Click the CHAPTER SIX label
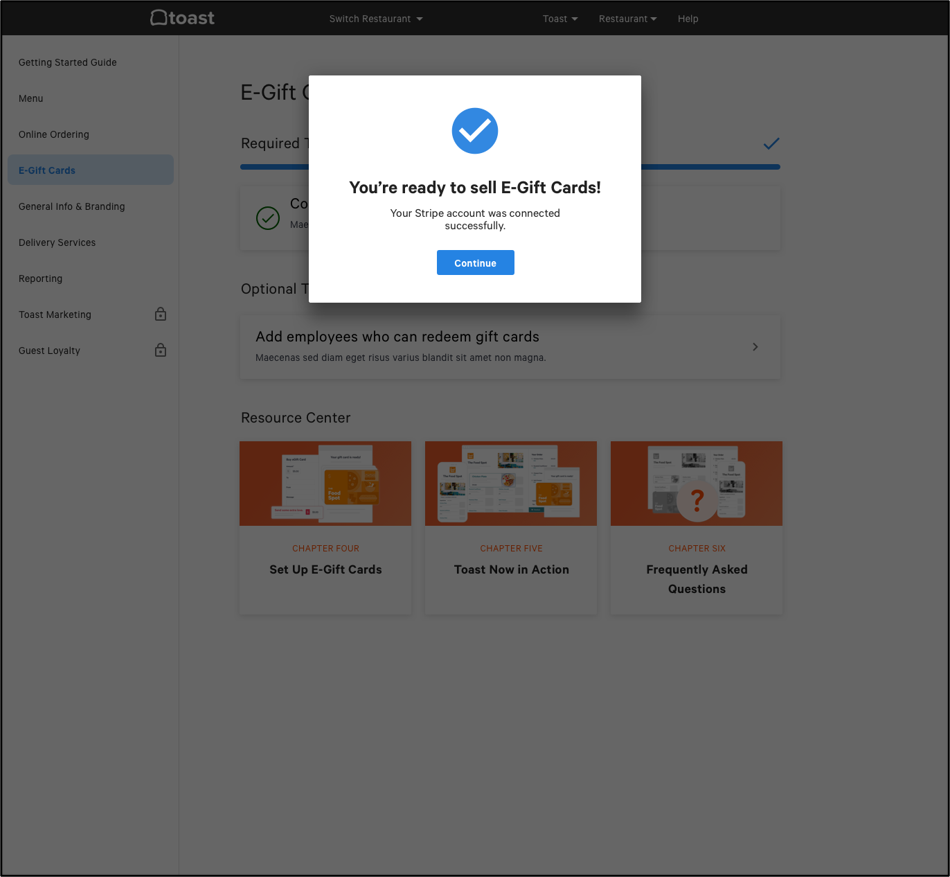The height and width of the screenshot is (877, 950). (697, 548)
